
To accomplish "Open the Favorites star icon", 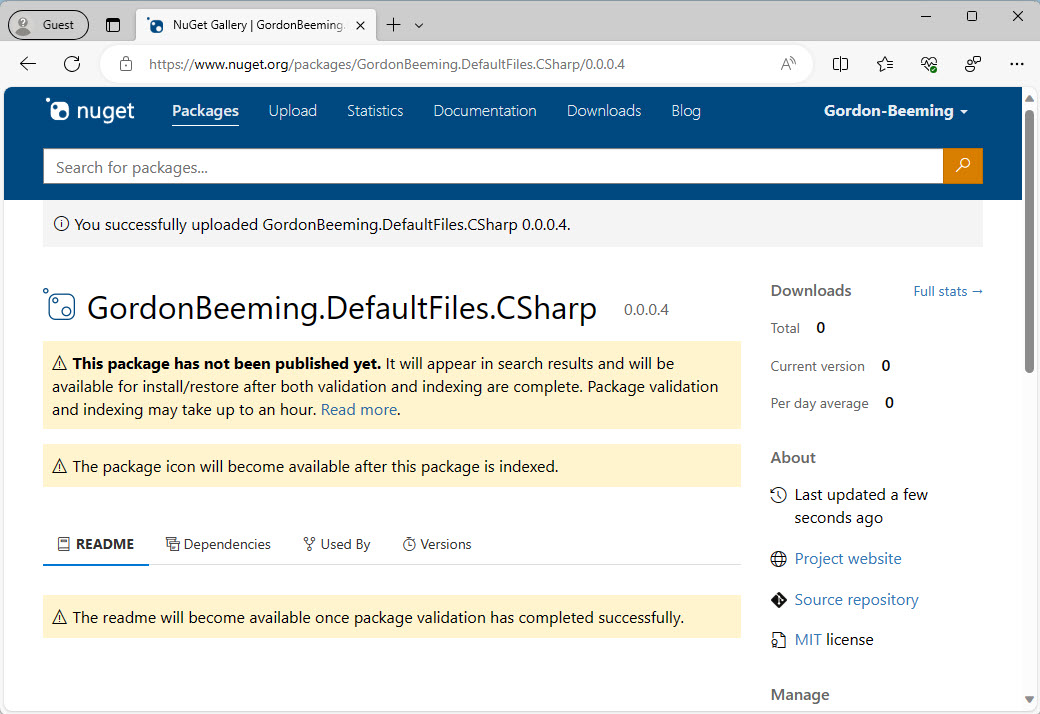I will pos(885,64).
